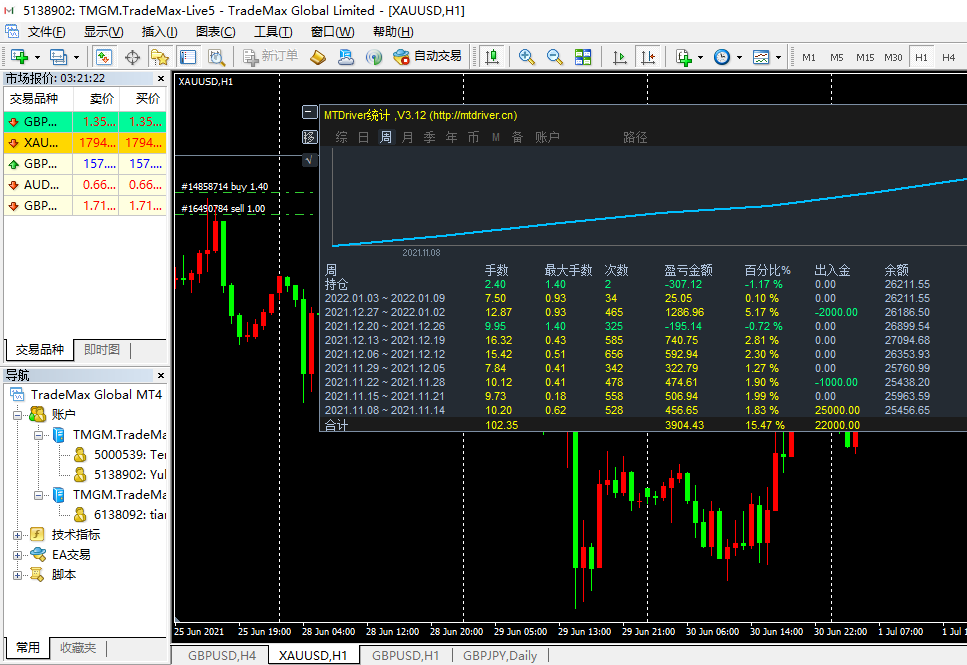Collapse the MTDriver panel with minus button
The width and height of the screenshot is (967, 665).
310,112
